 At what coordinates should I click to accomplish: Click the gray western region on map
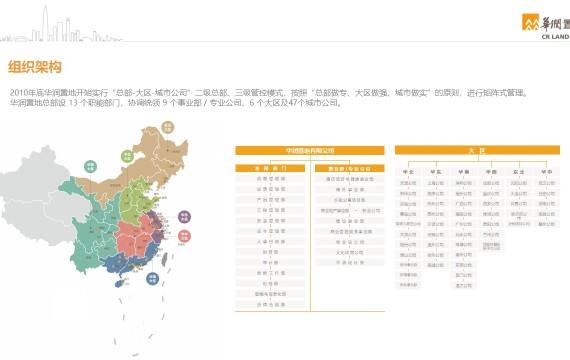tap(36, 196)
